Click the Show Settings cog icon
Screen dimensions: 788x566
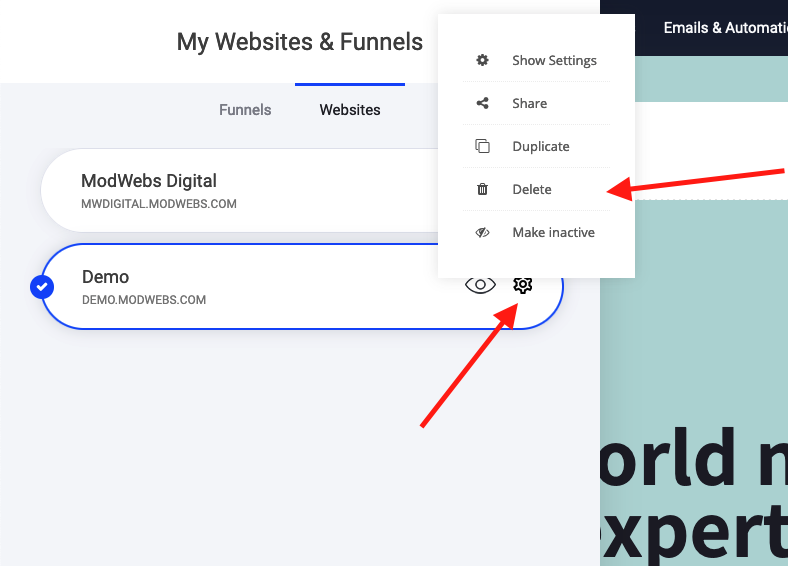coord(483,60)
